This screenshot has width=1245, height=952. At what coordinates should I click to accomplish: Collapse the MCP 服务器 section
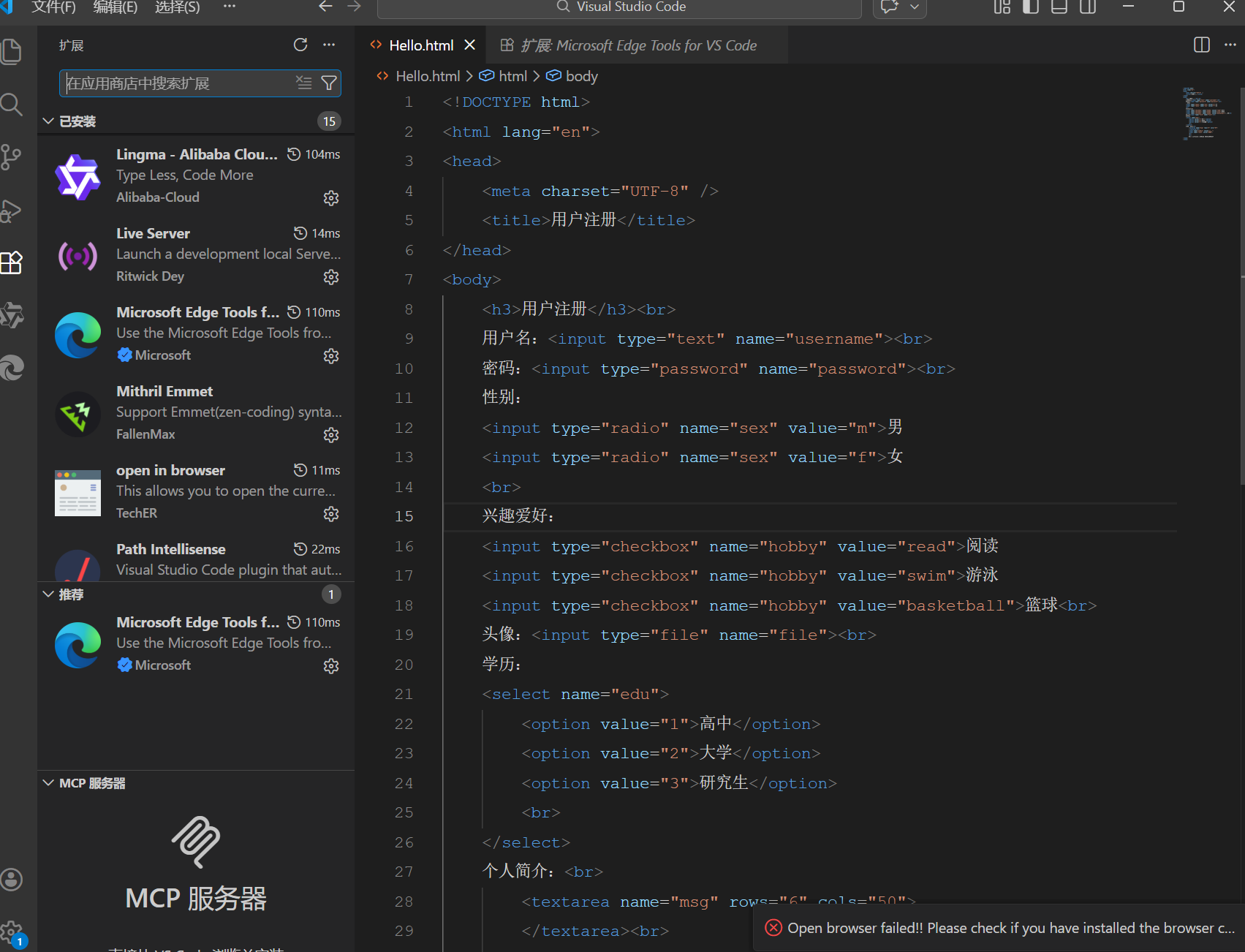196,783
